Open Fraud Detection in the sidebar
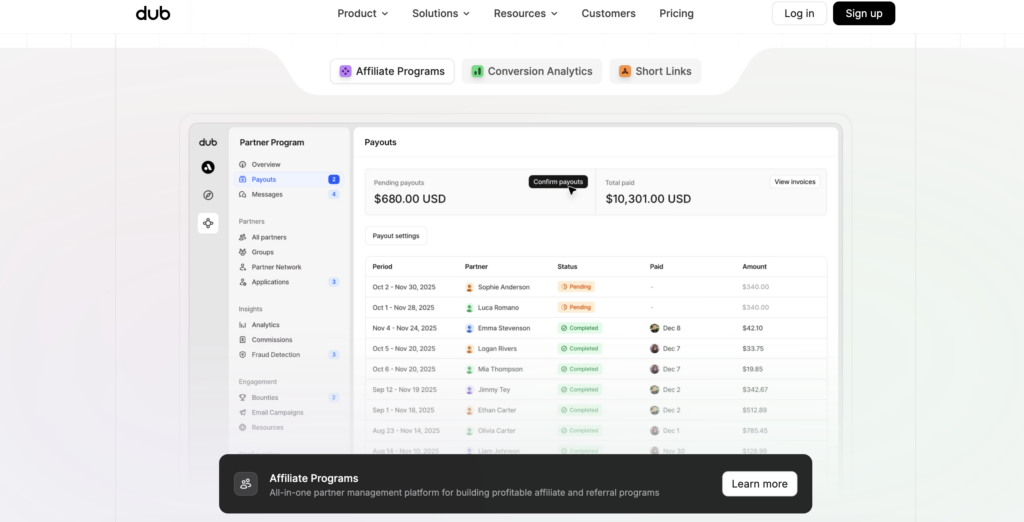1024x522 pixels. coord(289,355)
